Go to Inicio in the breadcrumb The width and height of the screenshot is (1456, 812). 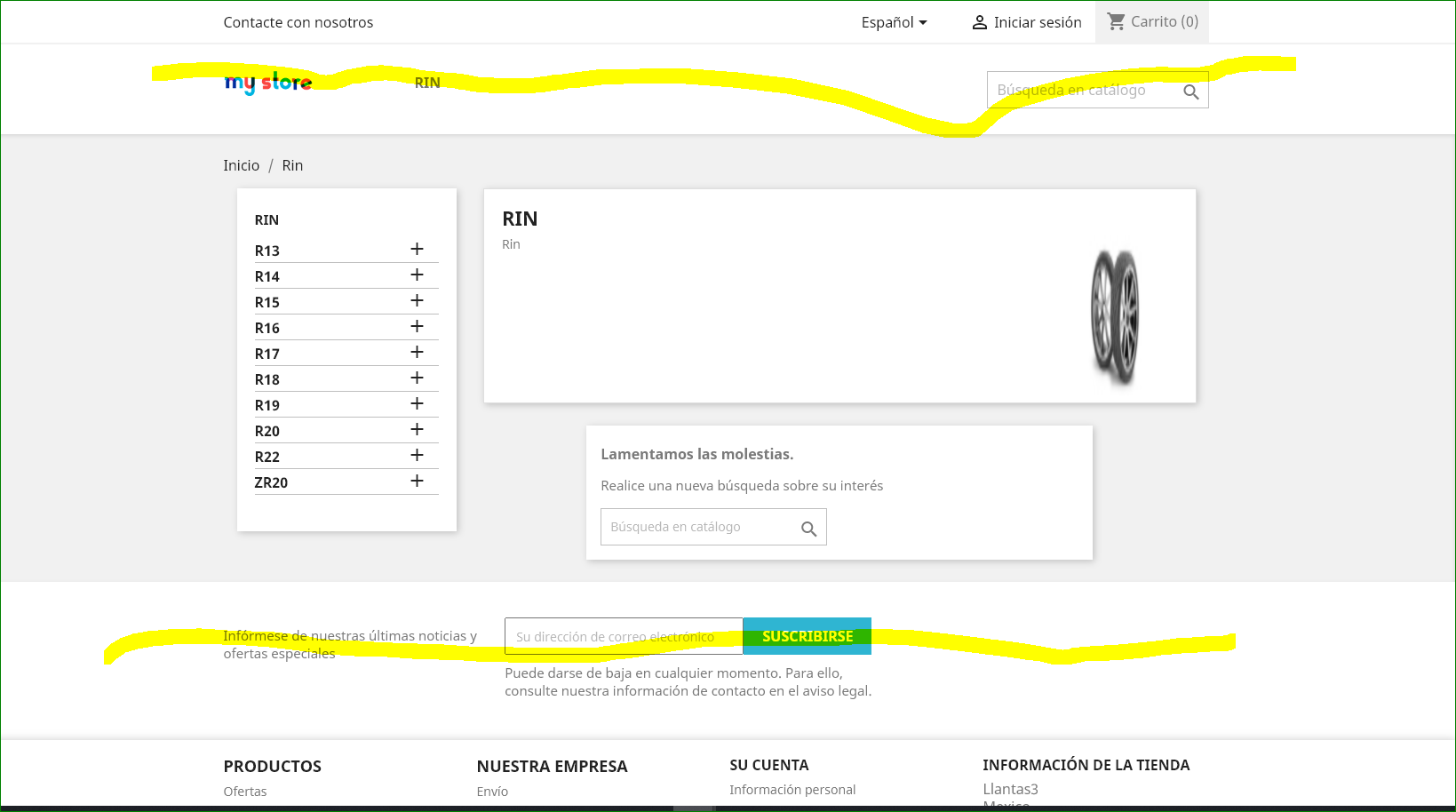pos(242,165)
